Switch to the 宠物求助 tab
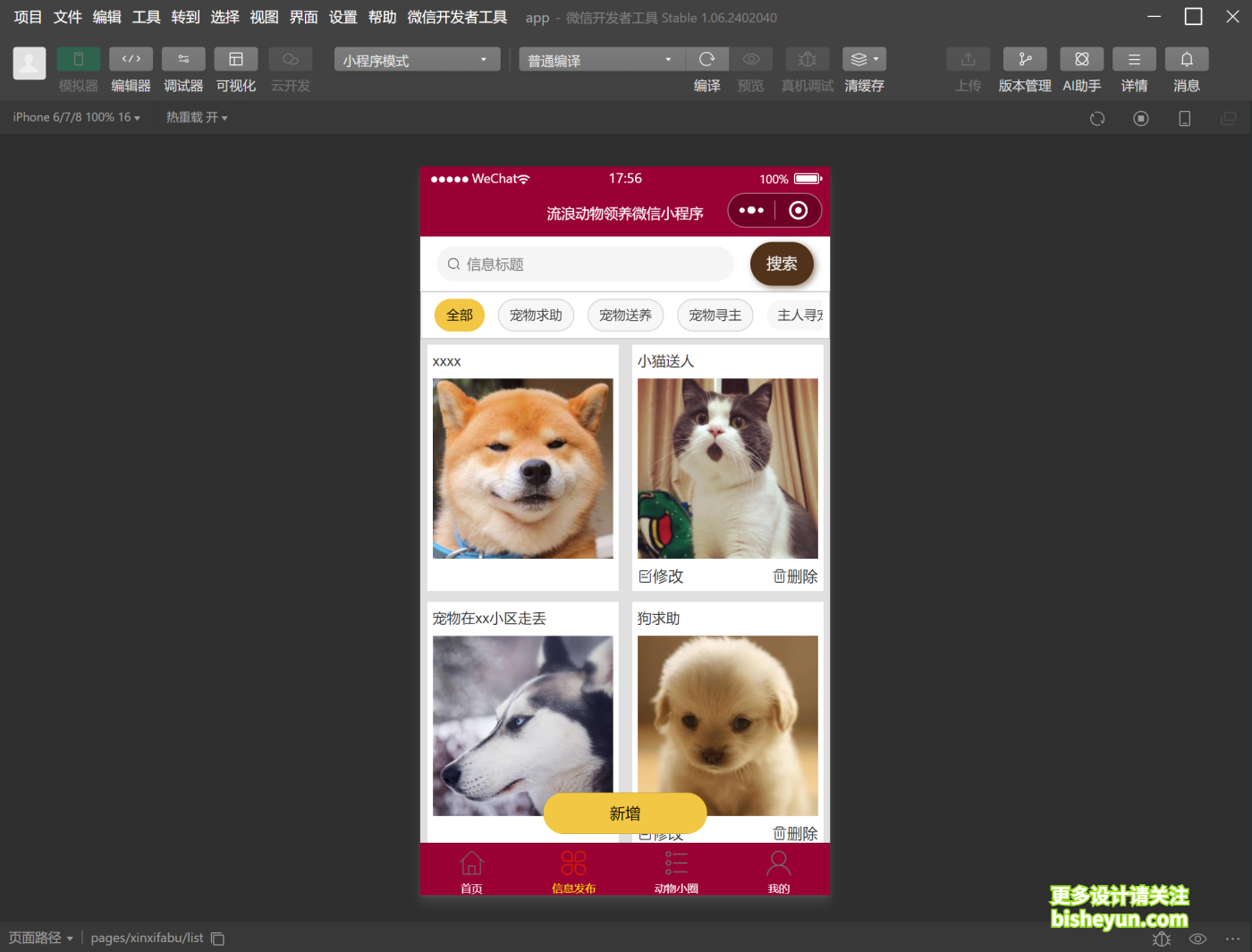 pyautogui.click(x=536, y=315)
